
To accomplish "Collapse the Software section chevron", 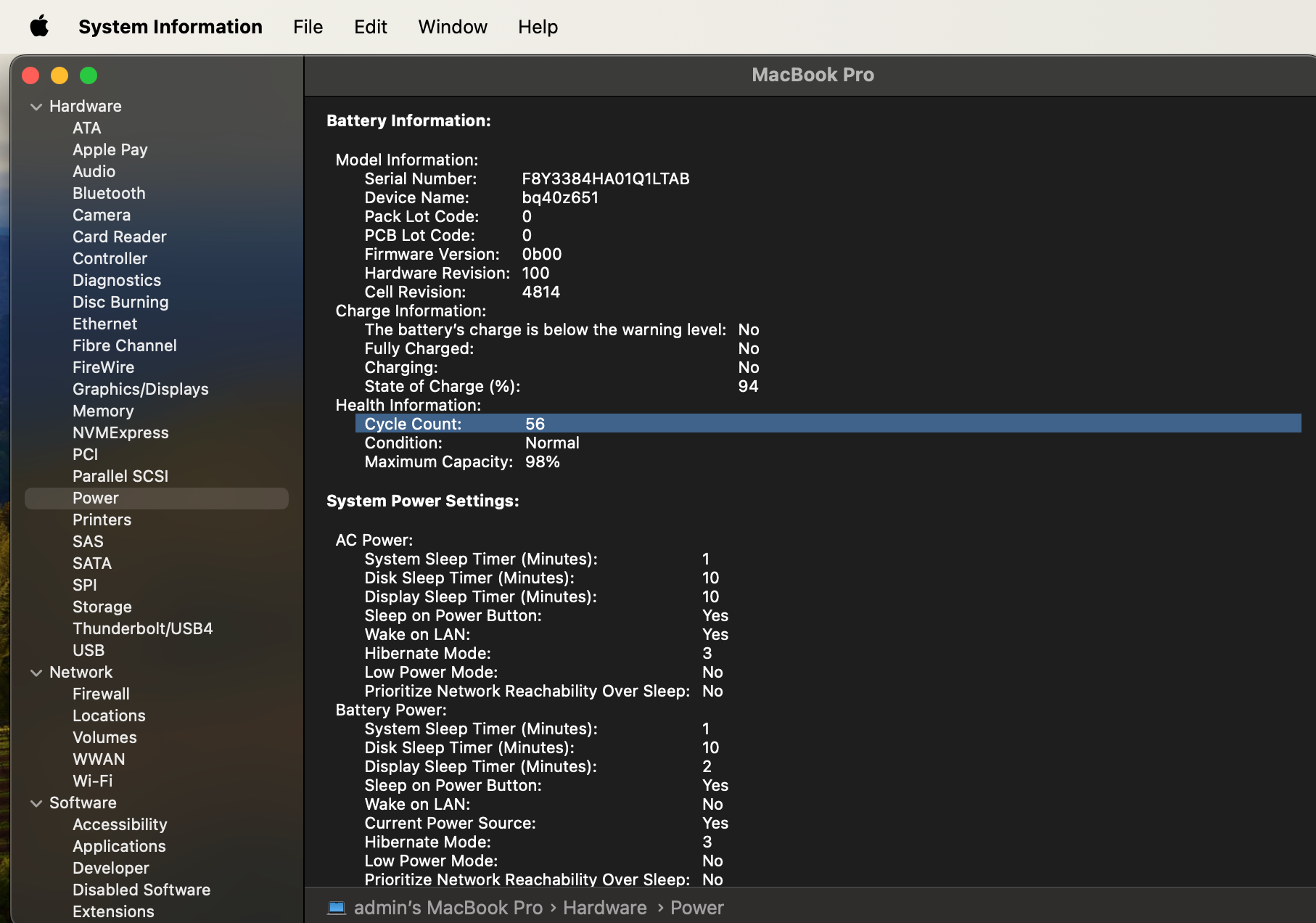I will (36, 803).
